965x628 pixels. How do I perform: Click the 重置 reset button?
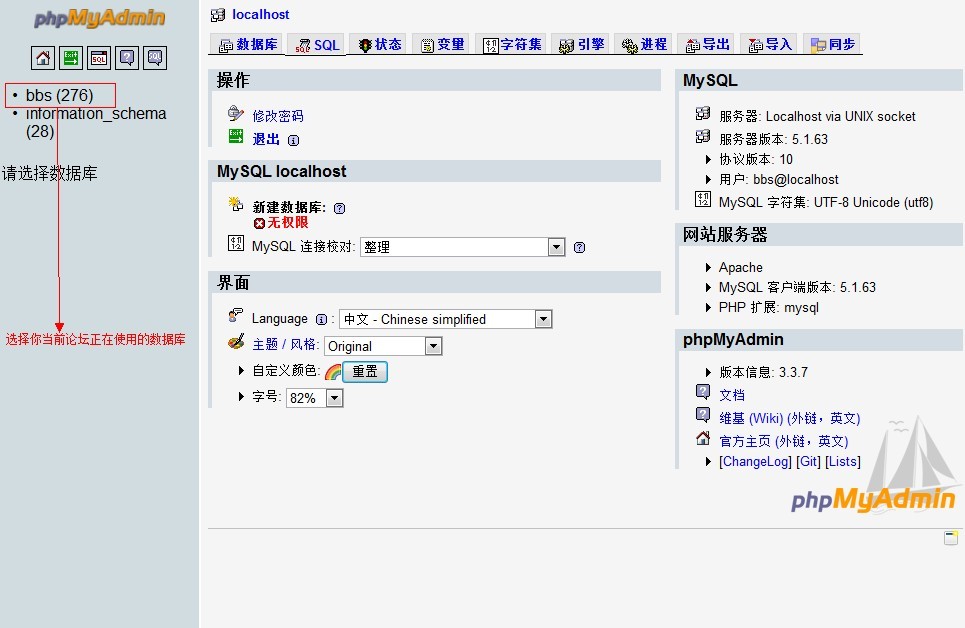365,372
